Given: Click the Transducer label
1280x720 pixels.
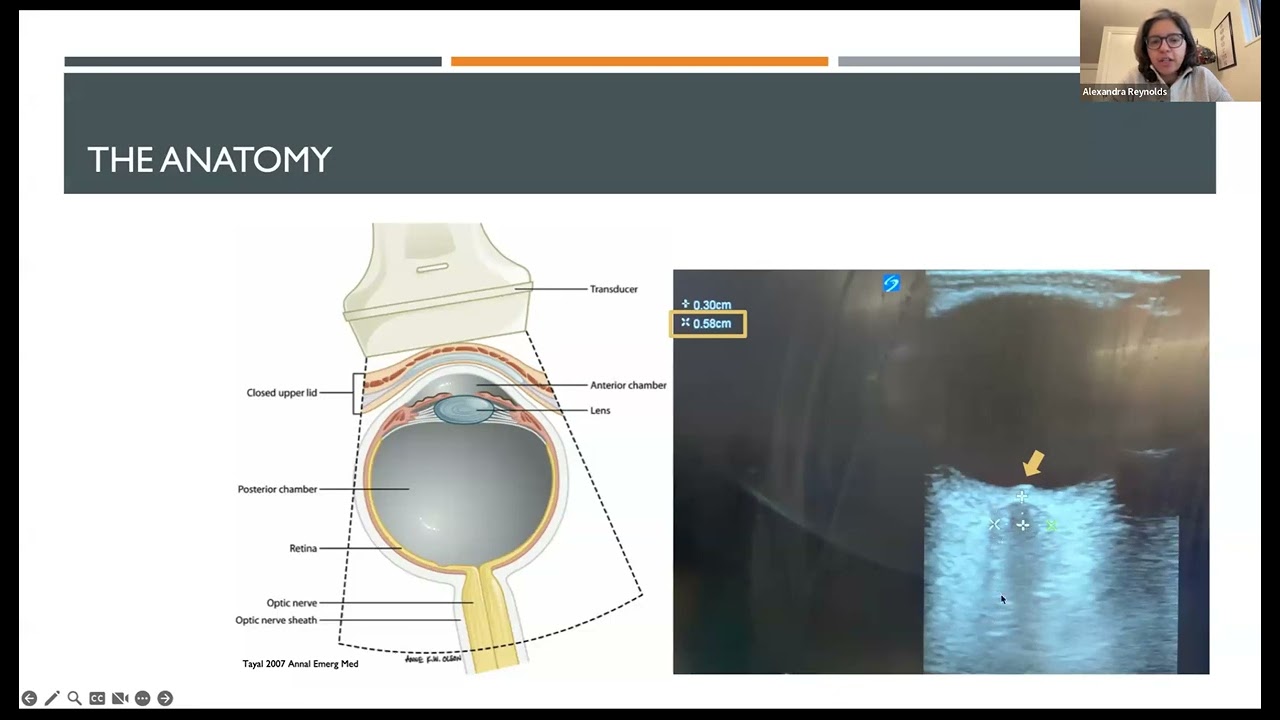Looking at the screenshot, I should coord(613,289).
